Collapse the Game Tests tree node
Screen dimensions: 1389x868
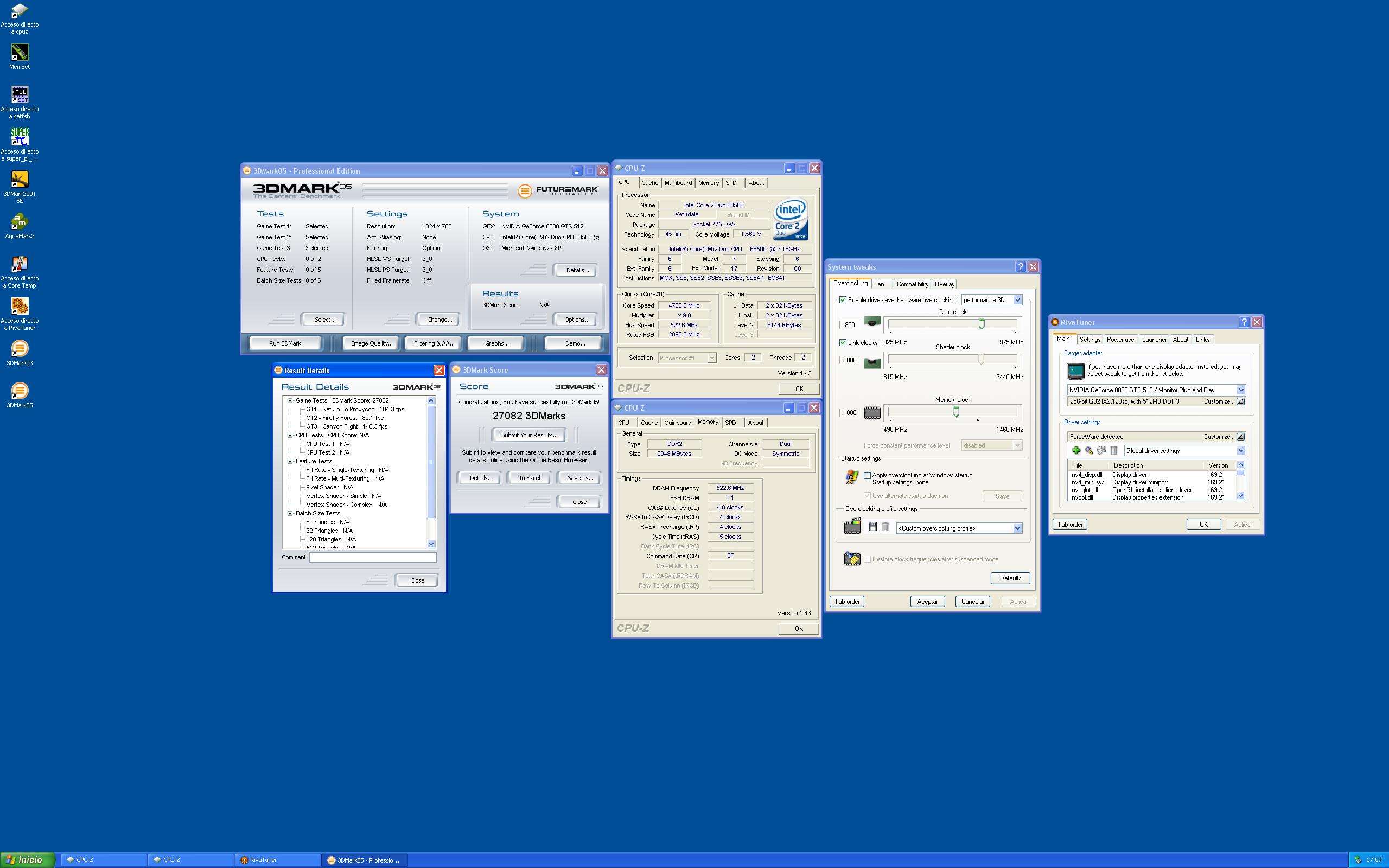tap(290, 401)
